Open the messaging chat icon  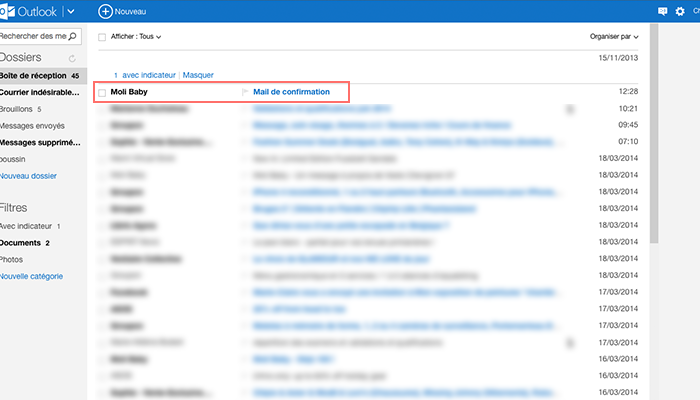(662, 12)
